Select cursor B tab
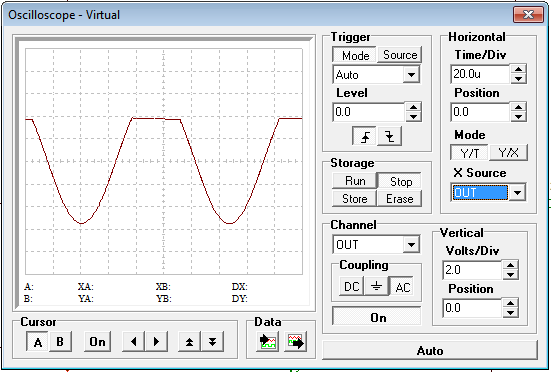The height and width of the screenshot is (372, 551). (60, 341)
